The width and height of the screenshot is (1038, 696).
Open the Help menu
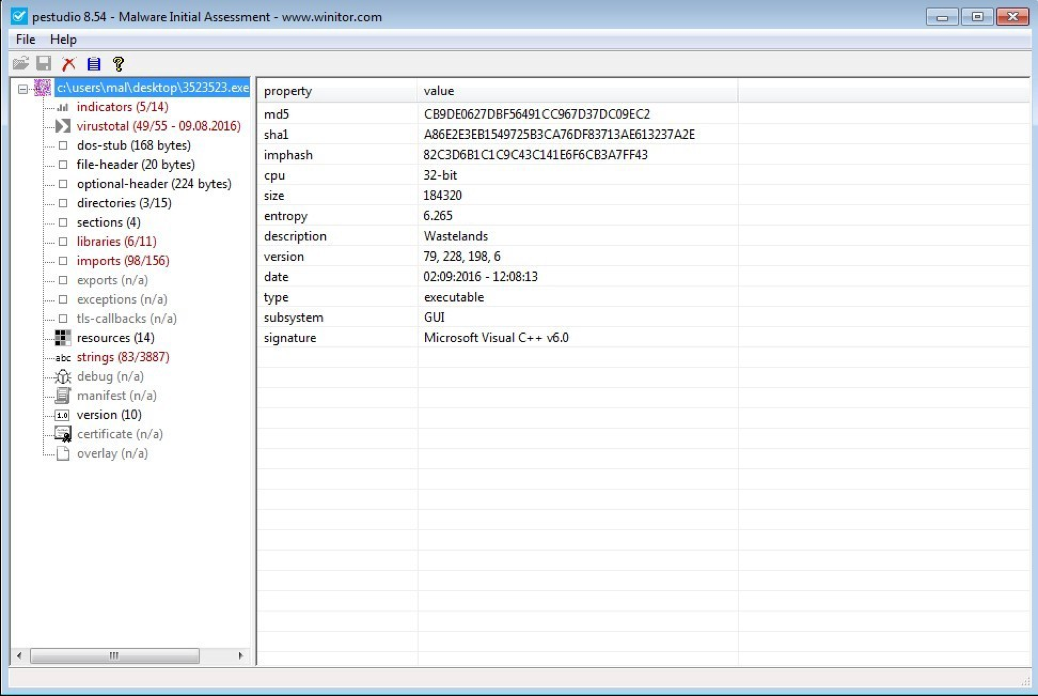point(63,40)
